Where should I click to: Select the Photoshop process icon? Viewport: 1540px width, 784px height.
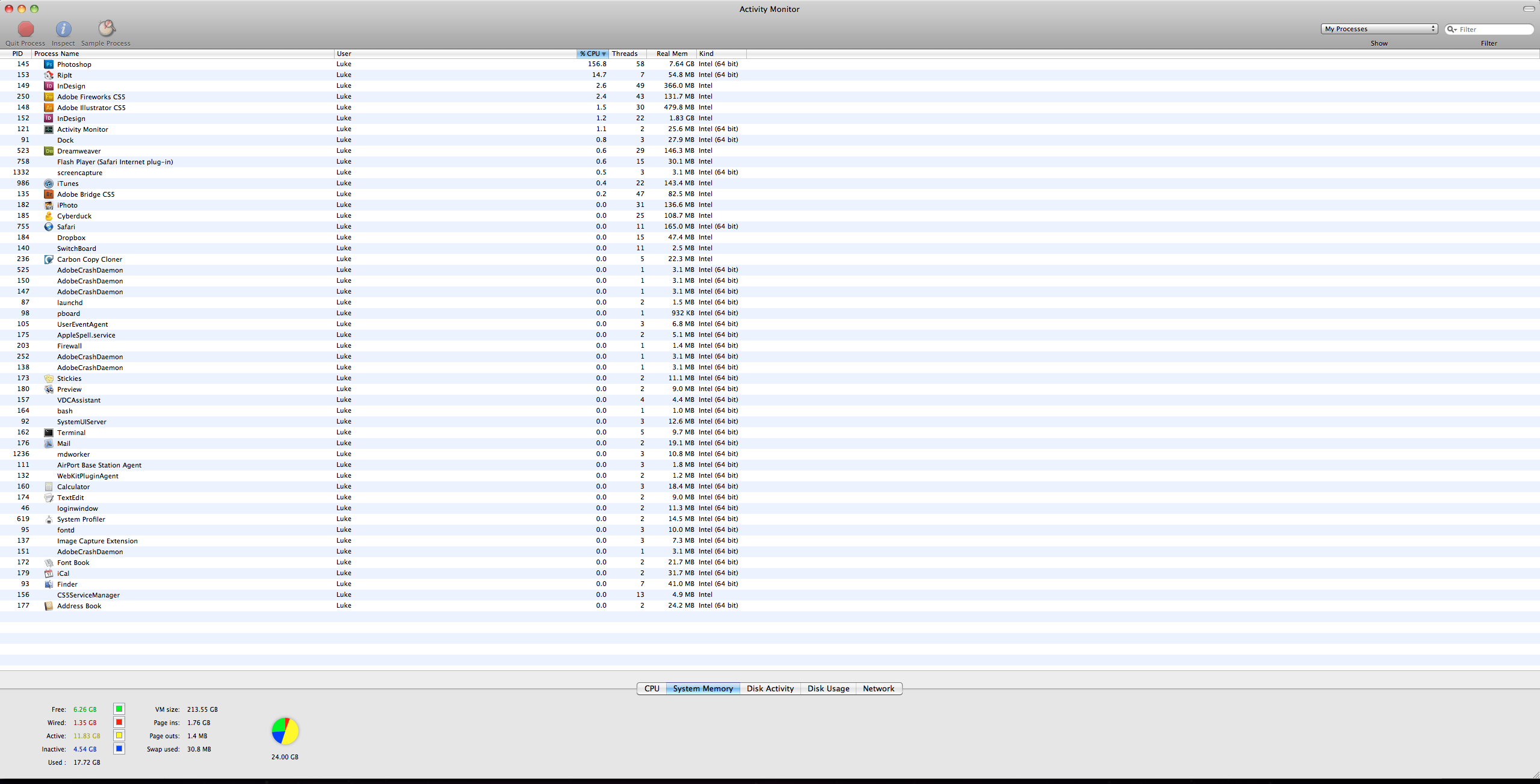49,64
